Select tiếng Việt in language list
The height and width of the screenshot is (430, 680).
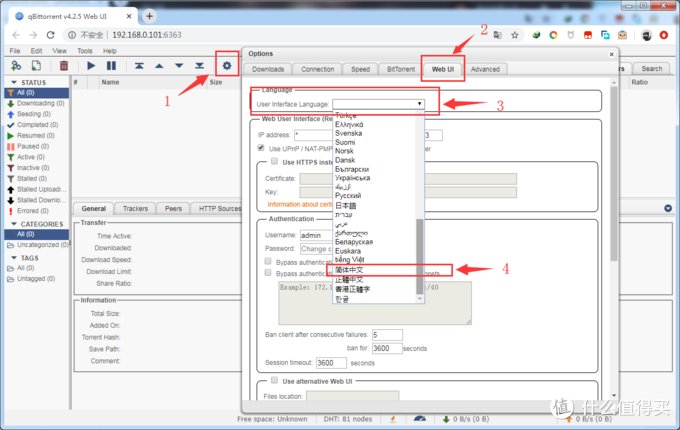[x=350, y=260]
